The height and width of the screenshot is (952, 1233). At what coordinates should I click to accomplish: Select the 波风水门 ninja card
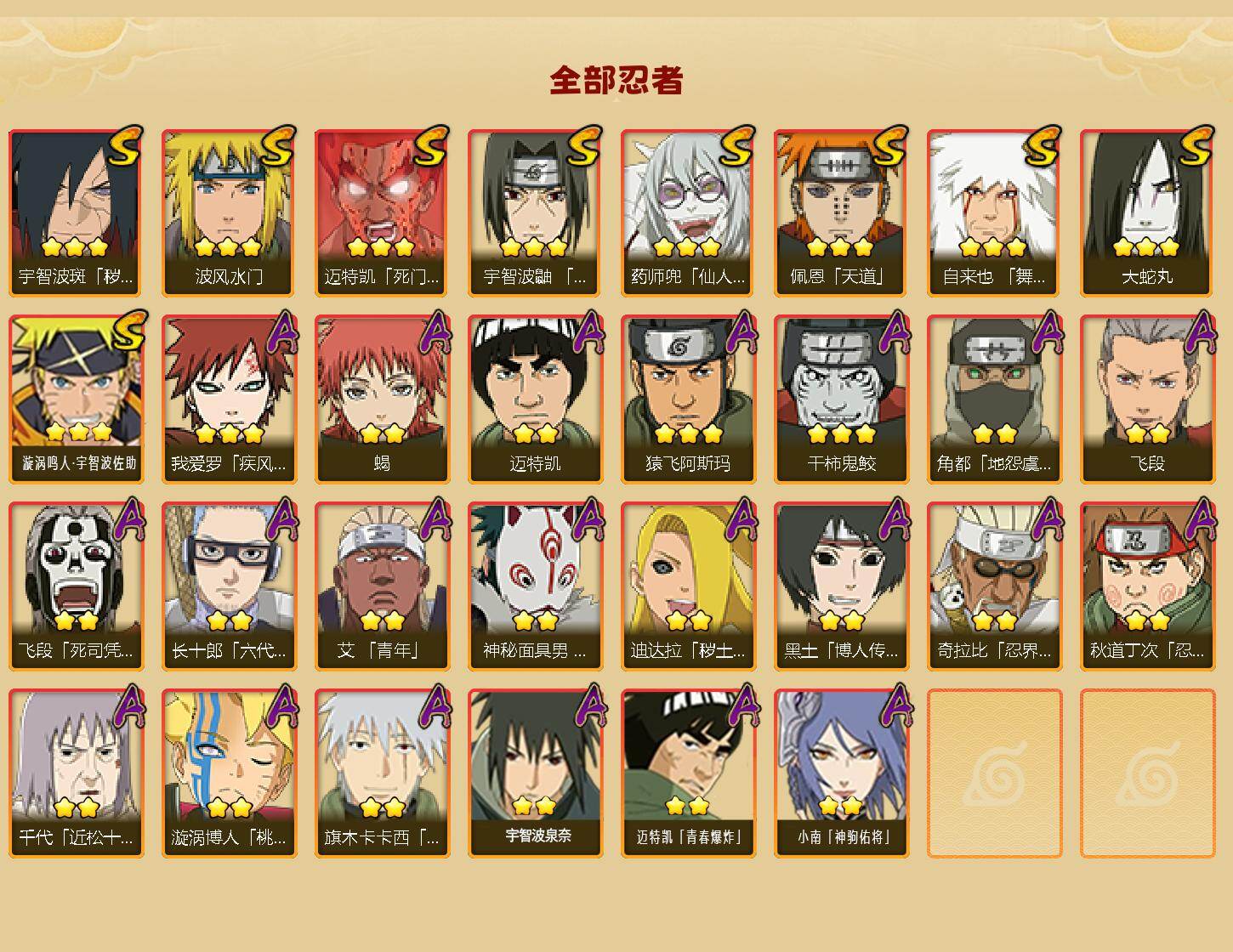click(x=229, y=212)
